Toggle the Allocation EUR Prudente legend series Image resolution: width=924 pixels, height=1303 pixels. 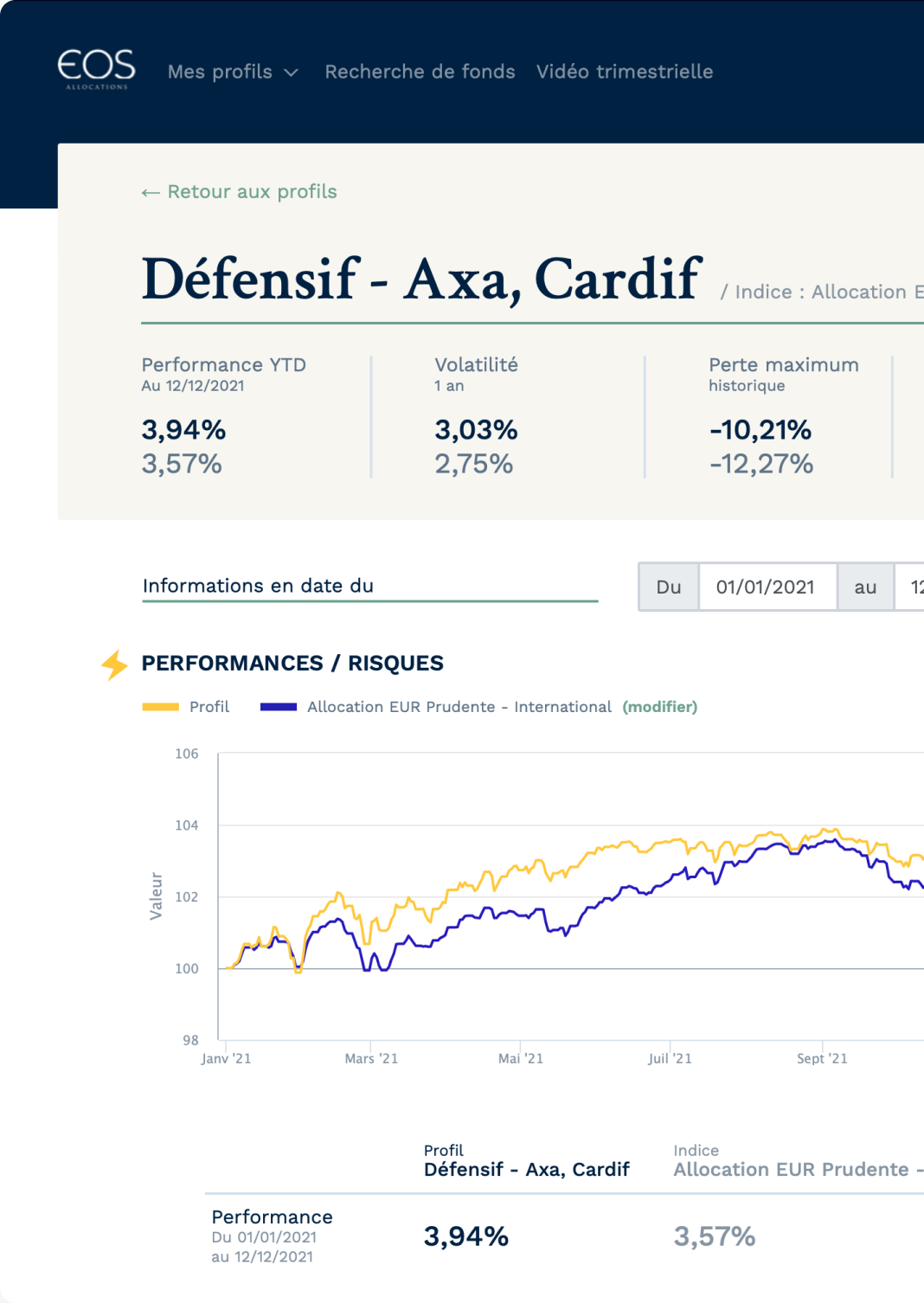[x=459, y=707]
